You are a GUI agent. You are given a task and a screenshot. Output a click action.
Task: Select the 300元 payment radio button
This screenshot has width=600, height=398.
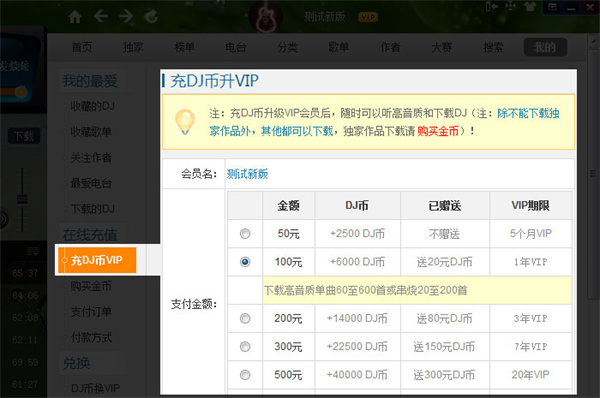point(245,347)
